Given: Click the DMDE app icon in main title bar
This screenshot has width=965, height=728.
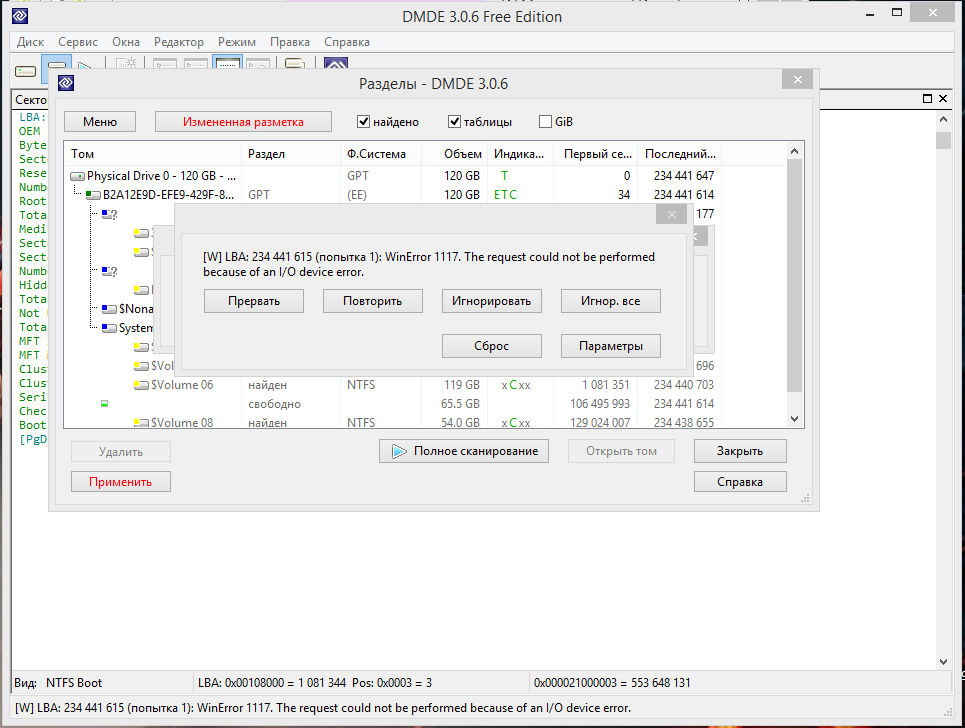Looking at the screenshot, I should point(20,16).
